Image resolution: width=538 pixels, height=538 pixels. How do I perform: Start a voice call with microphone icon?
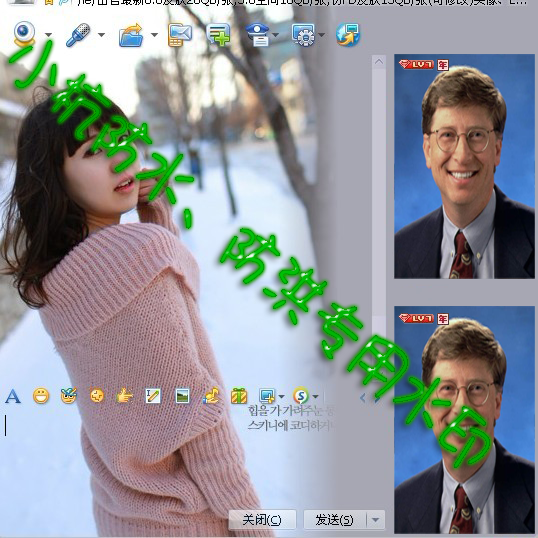point(78,35)
